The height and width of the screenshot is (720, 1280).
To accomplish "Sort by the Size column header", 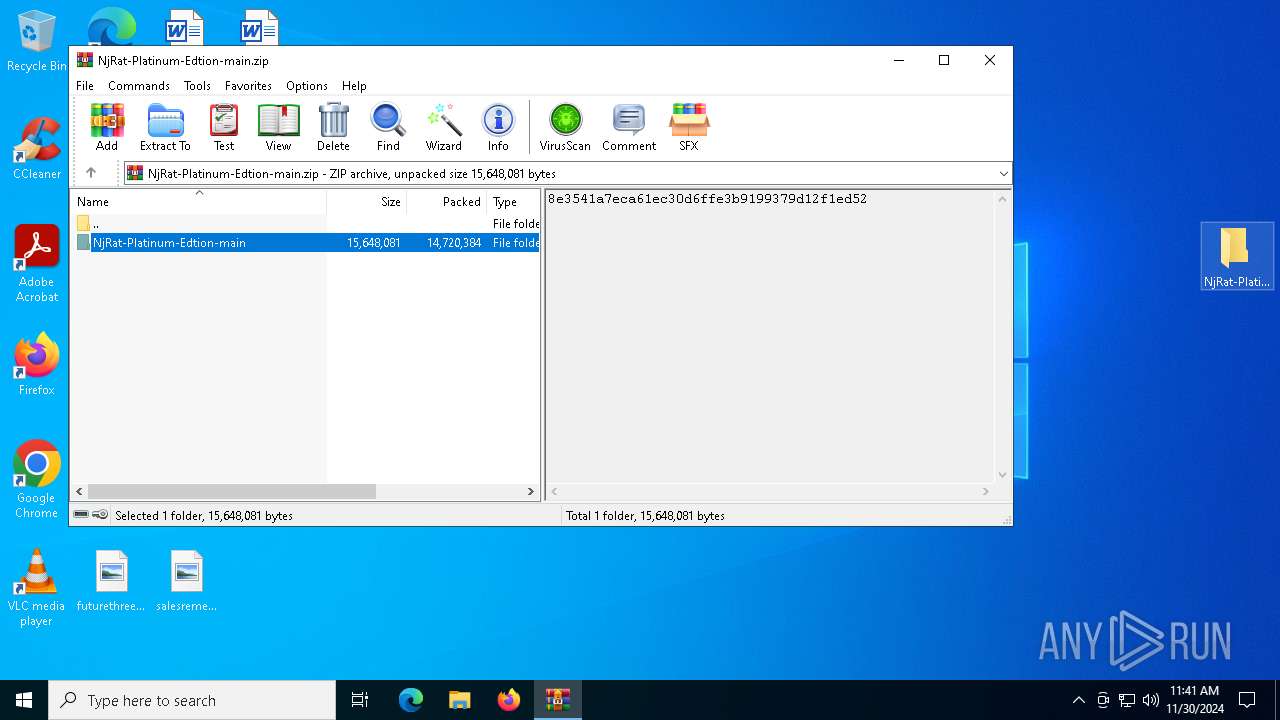I will 367,201.
